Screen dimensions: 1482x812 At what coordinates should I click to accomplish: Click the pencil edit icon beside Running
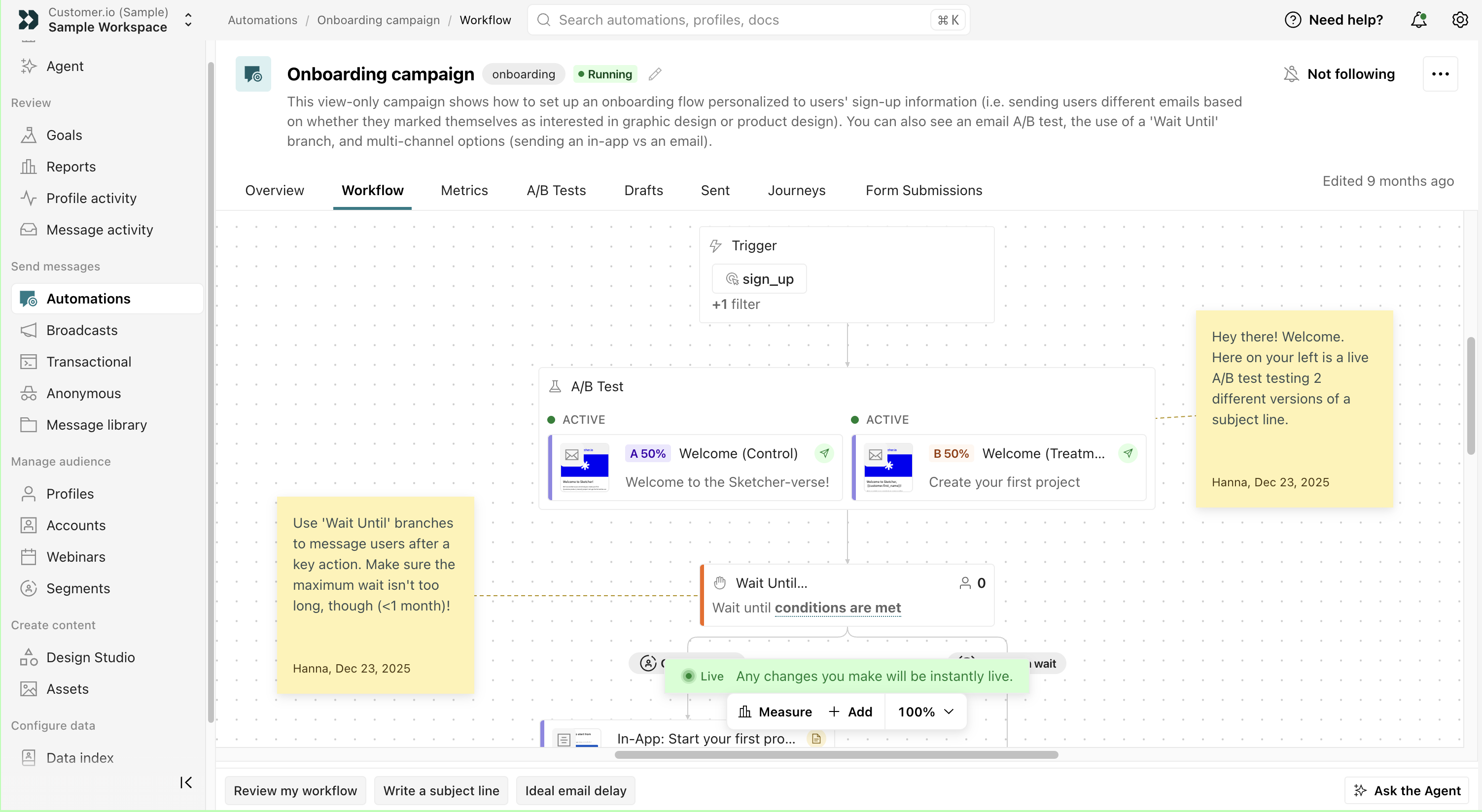(655, 74)
